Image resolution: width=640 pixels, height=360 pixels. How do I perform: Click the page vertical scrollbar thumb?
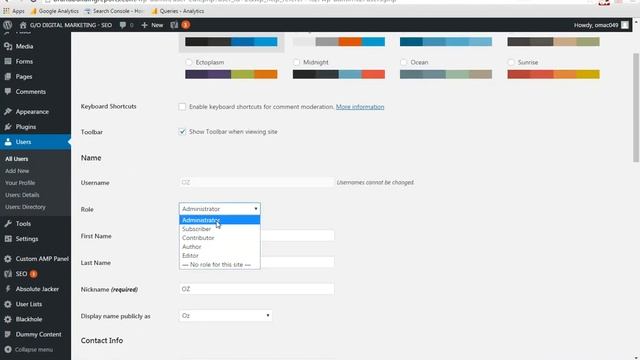pyautogui.click(x=636, y=108)
